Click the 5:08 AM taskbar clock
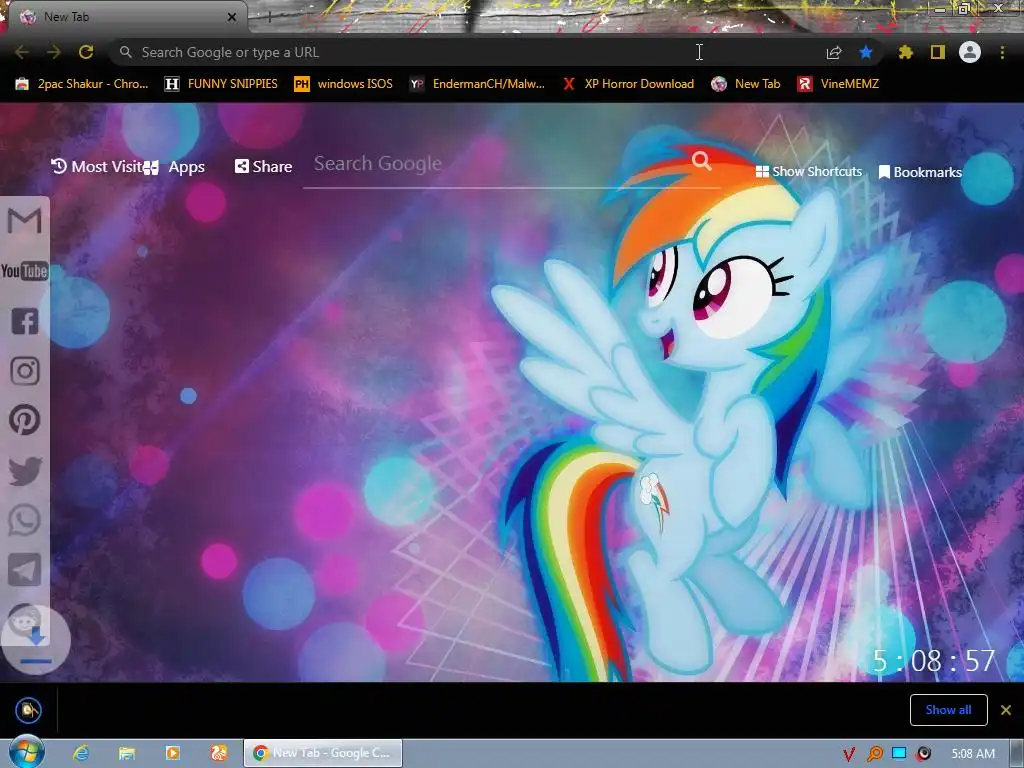Viewport: 1024px width, 768px height. coord(973,754)
